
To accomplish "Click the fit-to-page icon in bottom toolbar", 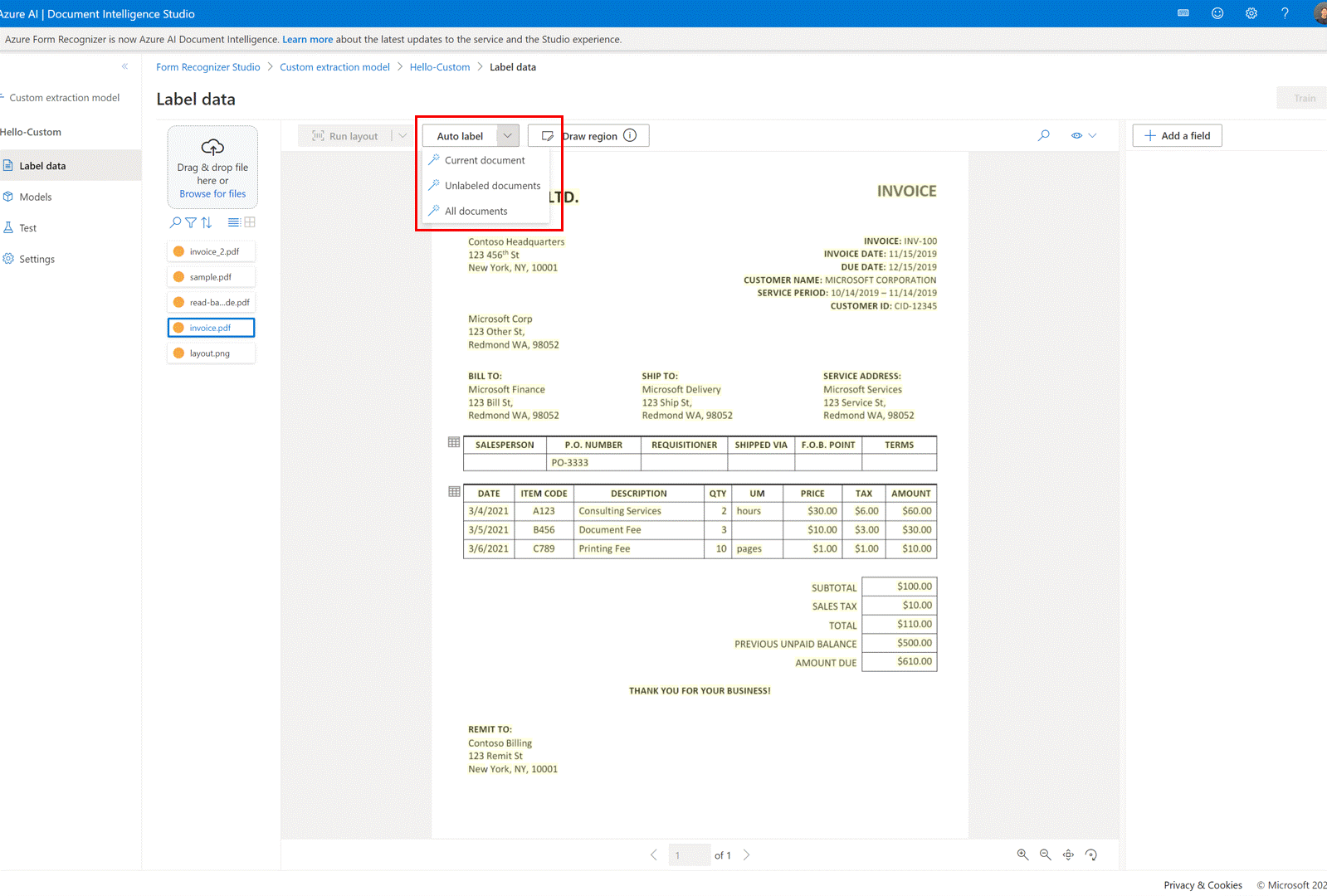I will click(1068, 855).
